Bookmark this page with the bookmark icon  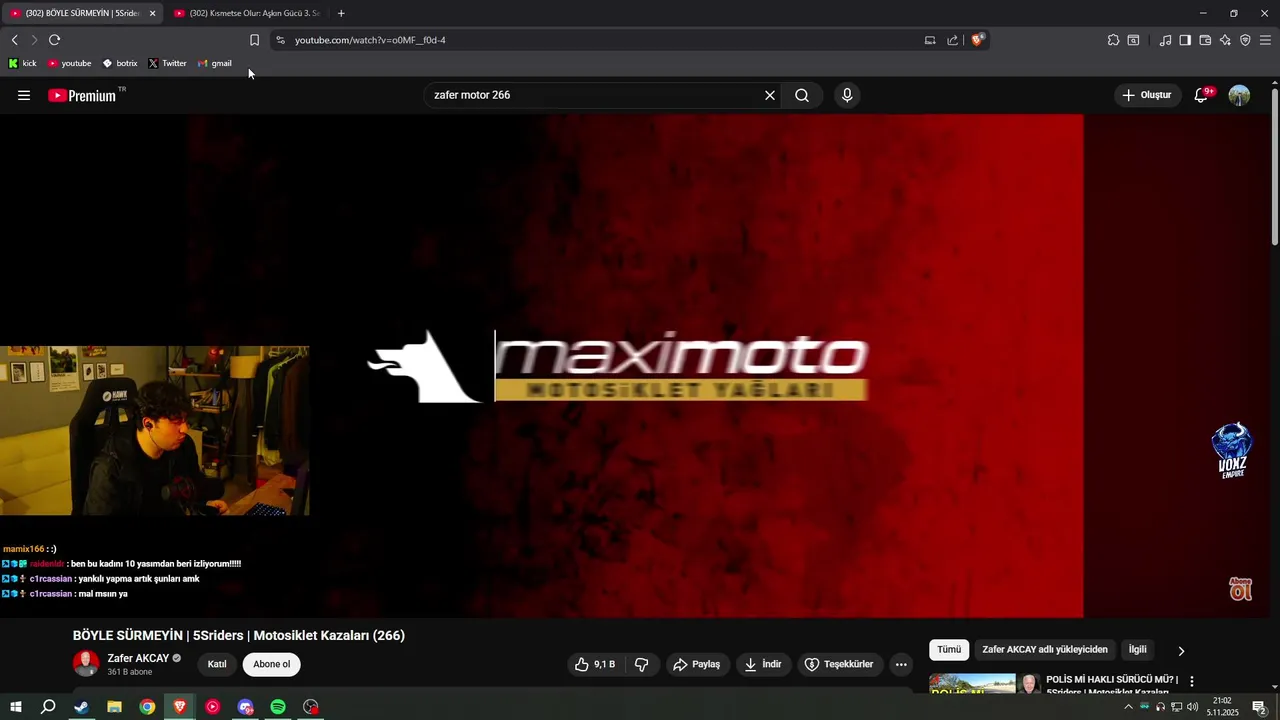click(x=254, y=40)
